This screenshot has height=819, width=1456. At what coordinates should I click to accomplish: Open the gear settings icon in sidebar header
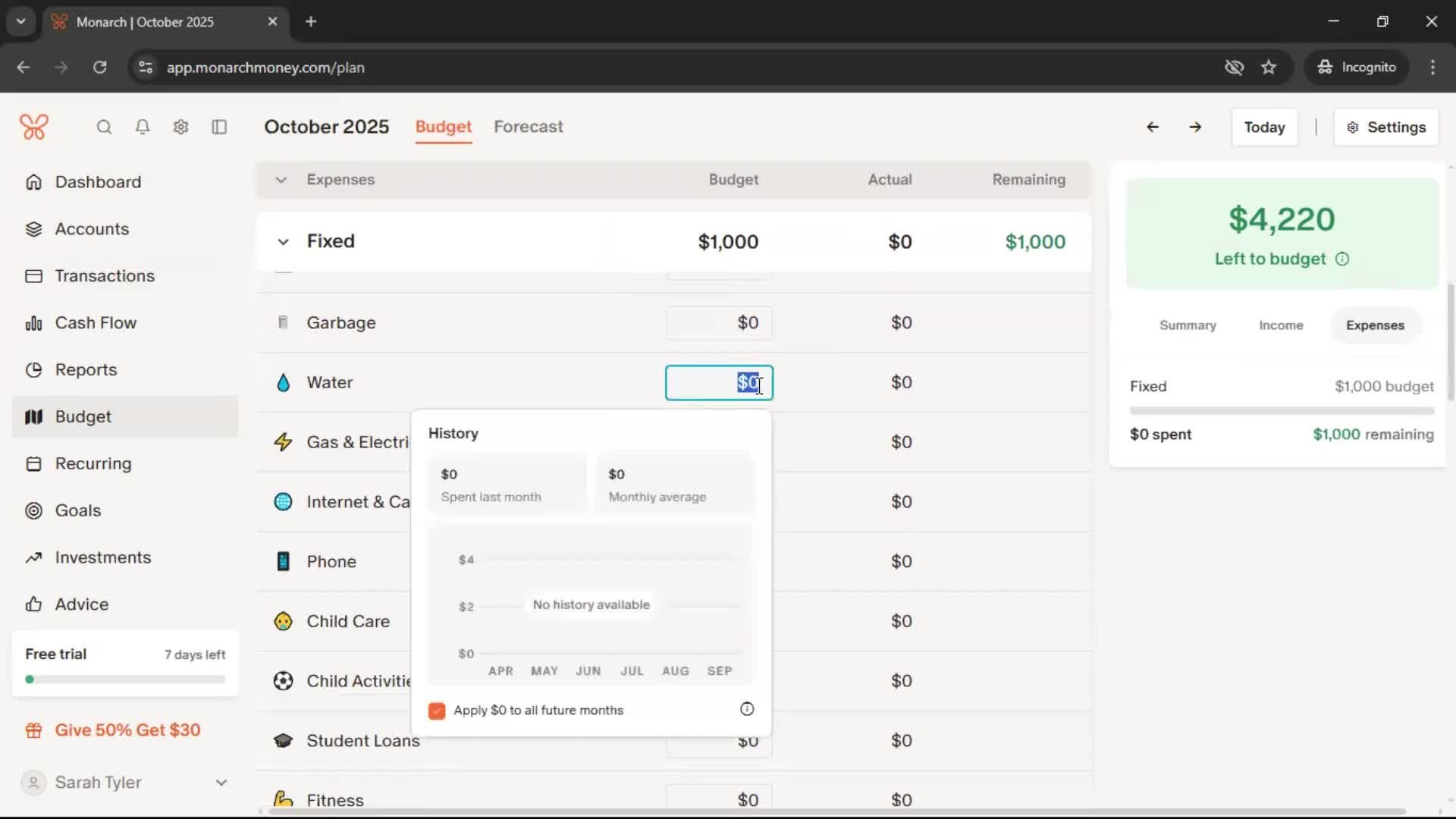[180, 127]
